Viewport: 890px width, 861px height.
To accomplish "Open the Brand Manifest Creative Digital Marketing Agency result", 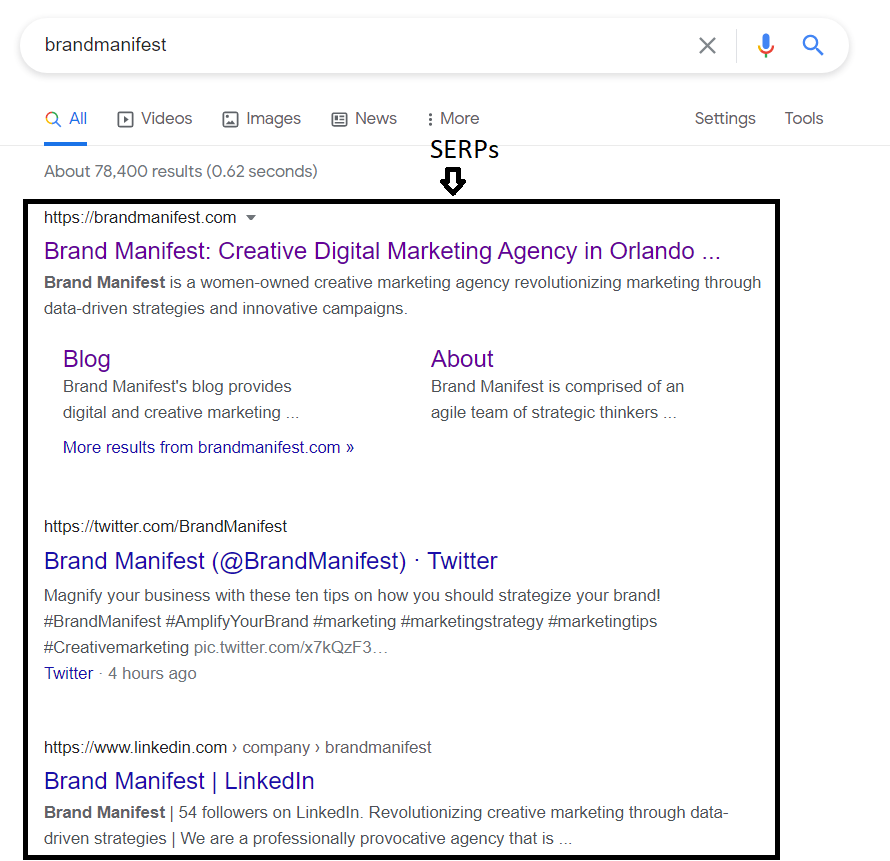I will pos(382,251).
